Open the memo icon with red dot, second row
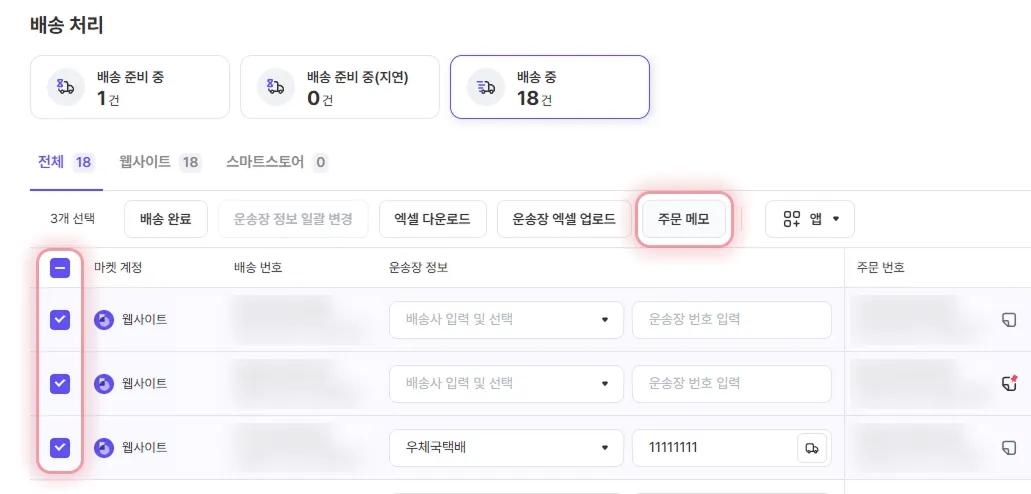The image size is (1031, 494). point(1009,383)
